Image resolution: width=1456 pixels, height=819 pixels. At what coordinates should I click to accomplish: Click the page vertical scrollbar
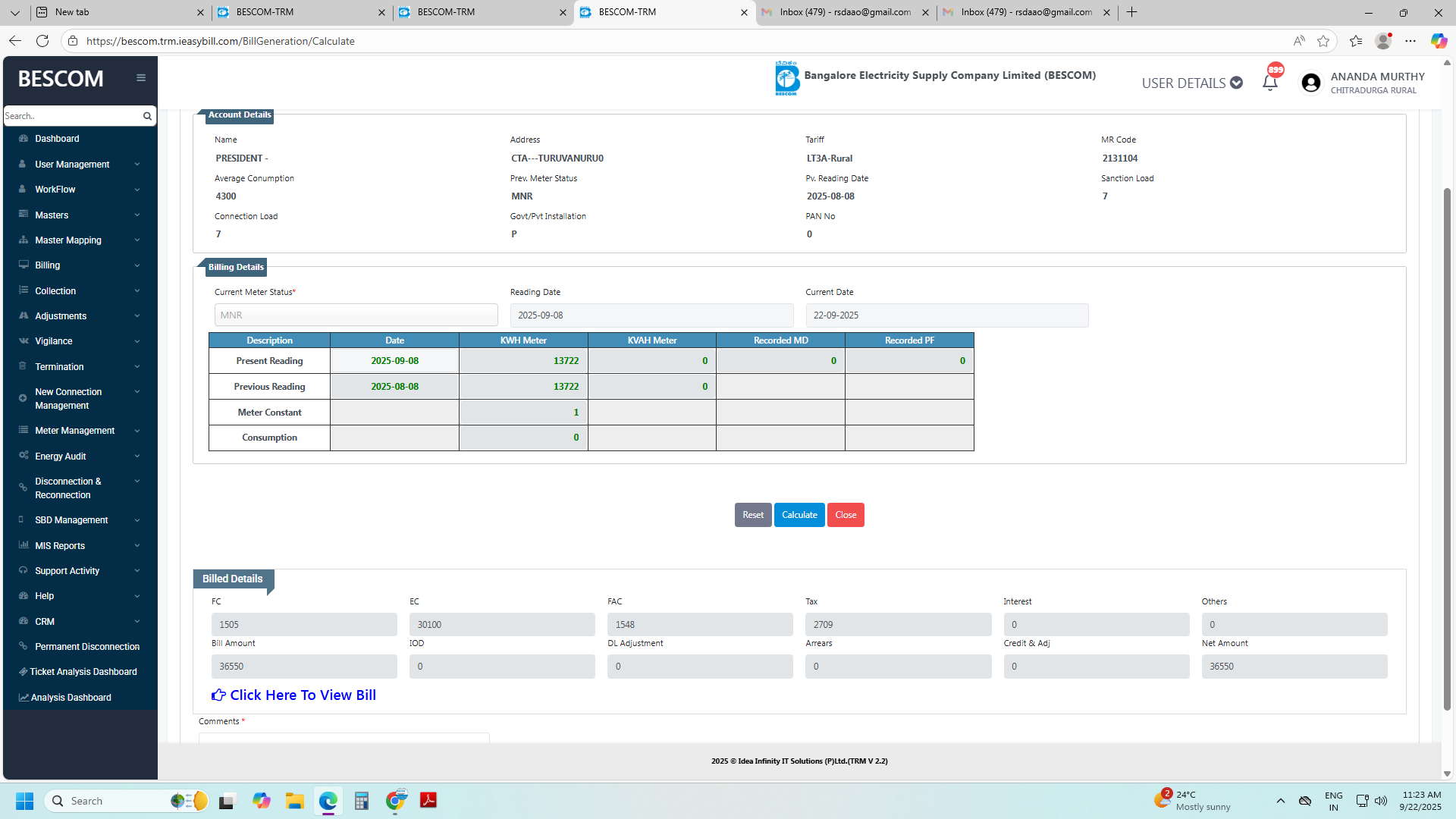1447,447
